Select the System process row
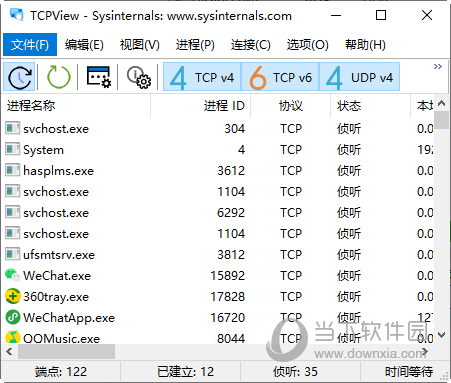Image resolution: width=451 pixels, height=383 pixels. (x=218, y=150)
